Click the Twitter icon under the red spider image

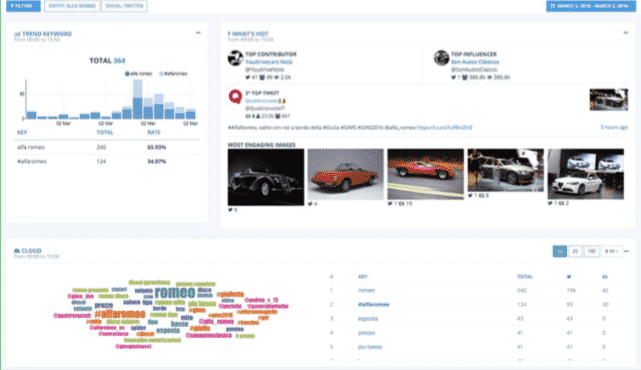310,204
